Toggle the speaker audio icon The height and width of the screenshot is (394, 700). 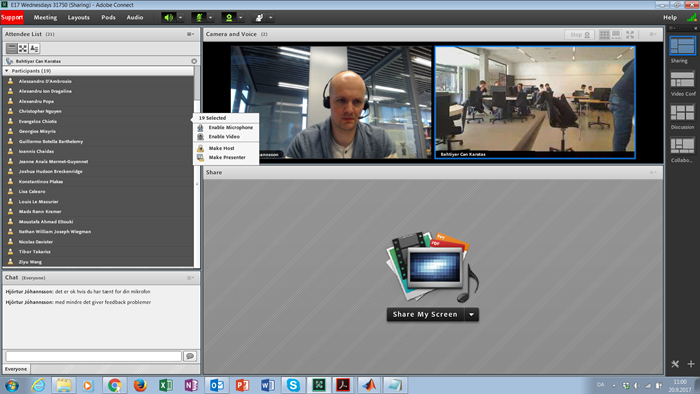pos(169,17)
